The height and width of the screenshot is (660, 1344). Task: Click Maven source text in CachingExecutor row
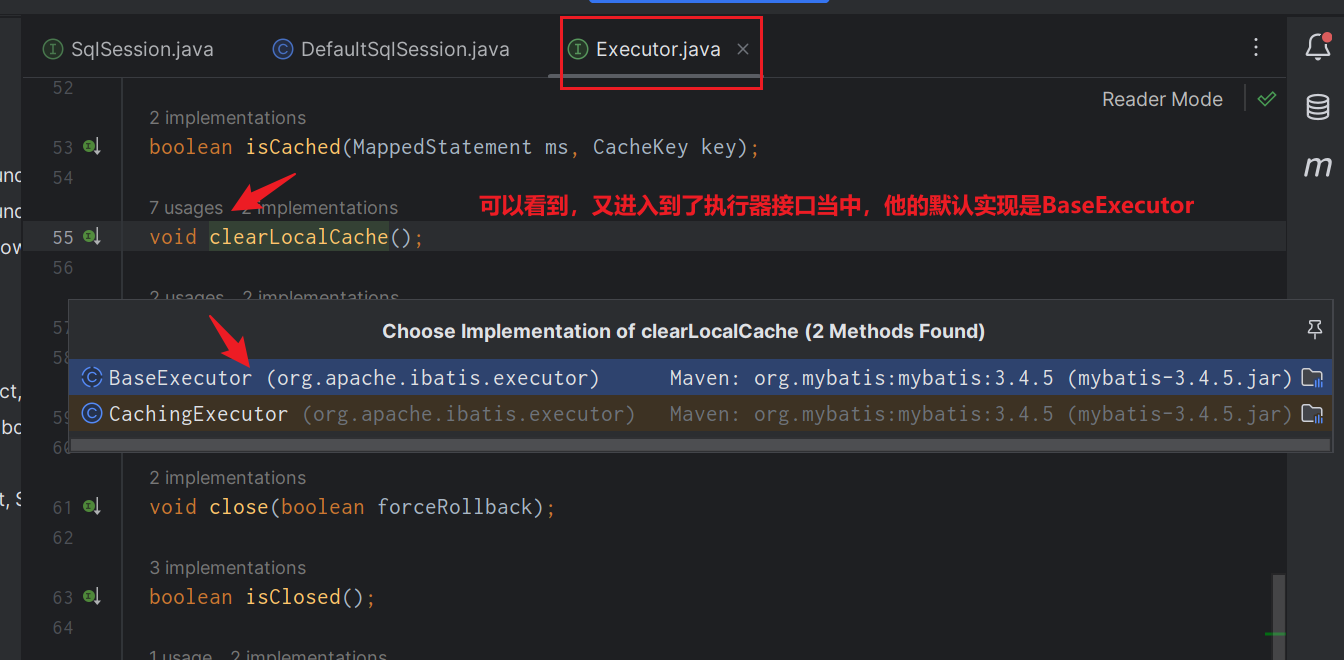pos(981,414)
